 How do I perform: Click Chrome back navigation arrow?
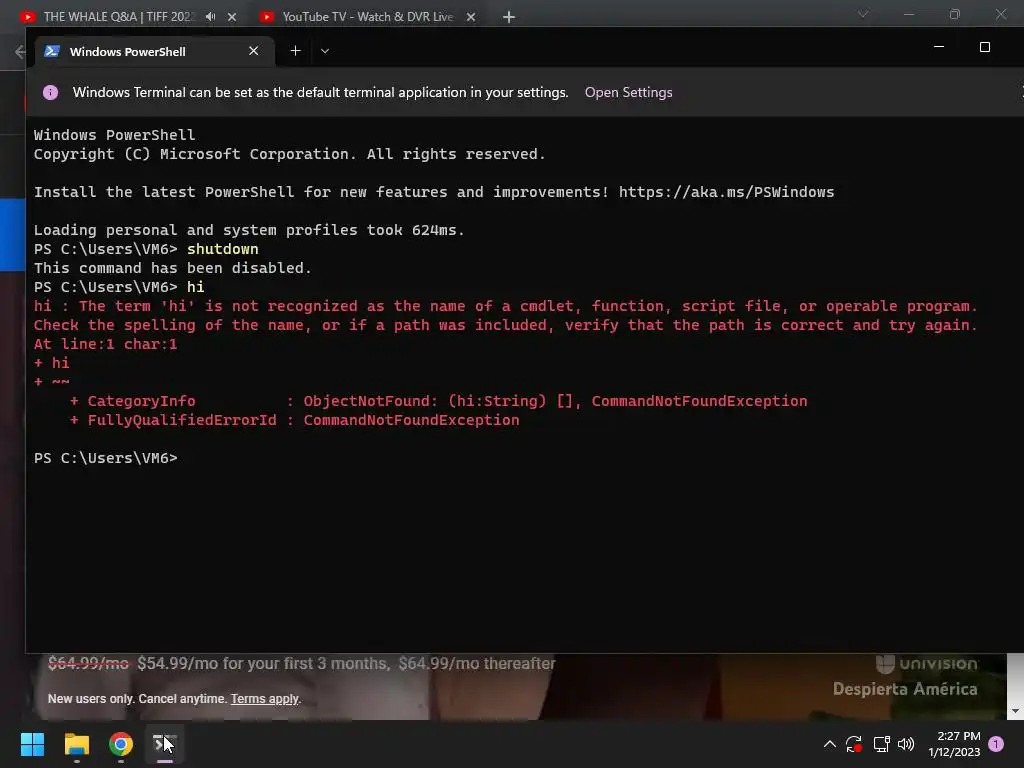pyautogui.click(x=20, y=52)
